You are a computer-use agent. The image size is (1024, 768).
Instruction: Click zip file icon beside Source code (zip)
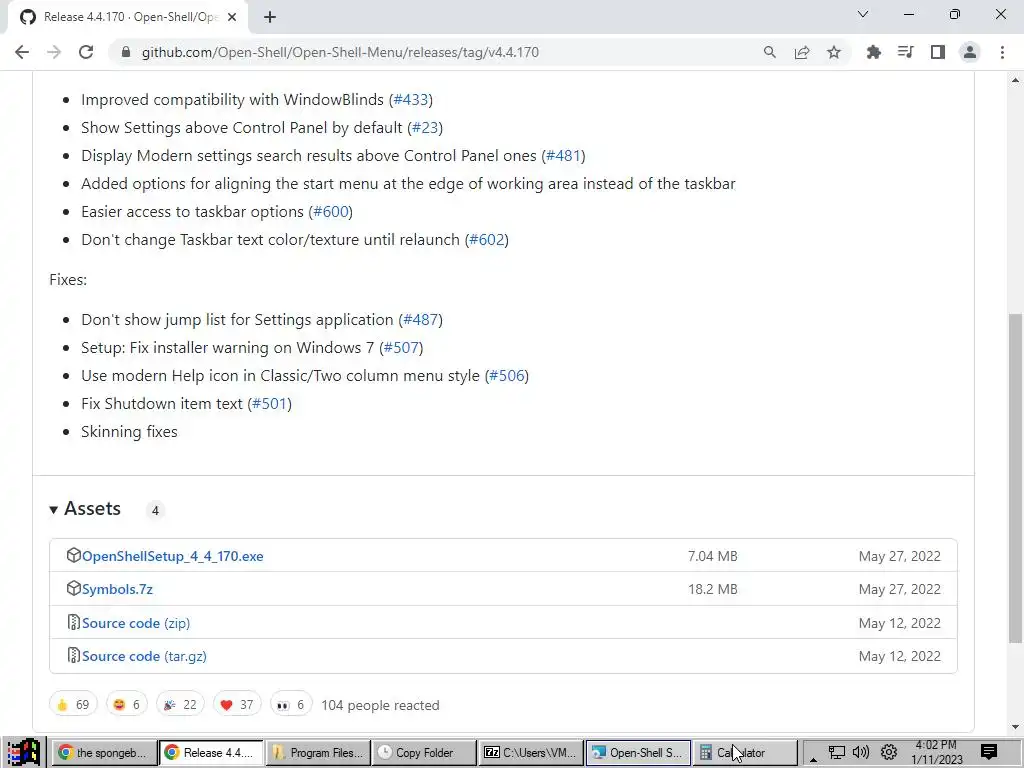click(x=74, y=622)
